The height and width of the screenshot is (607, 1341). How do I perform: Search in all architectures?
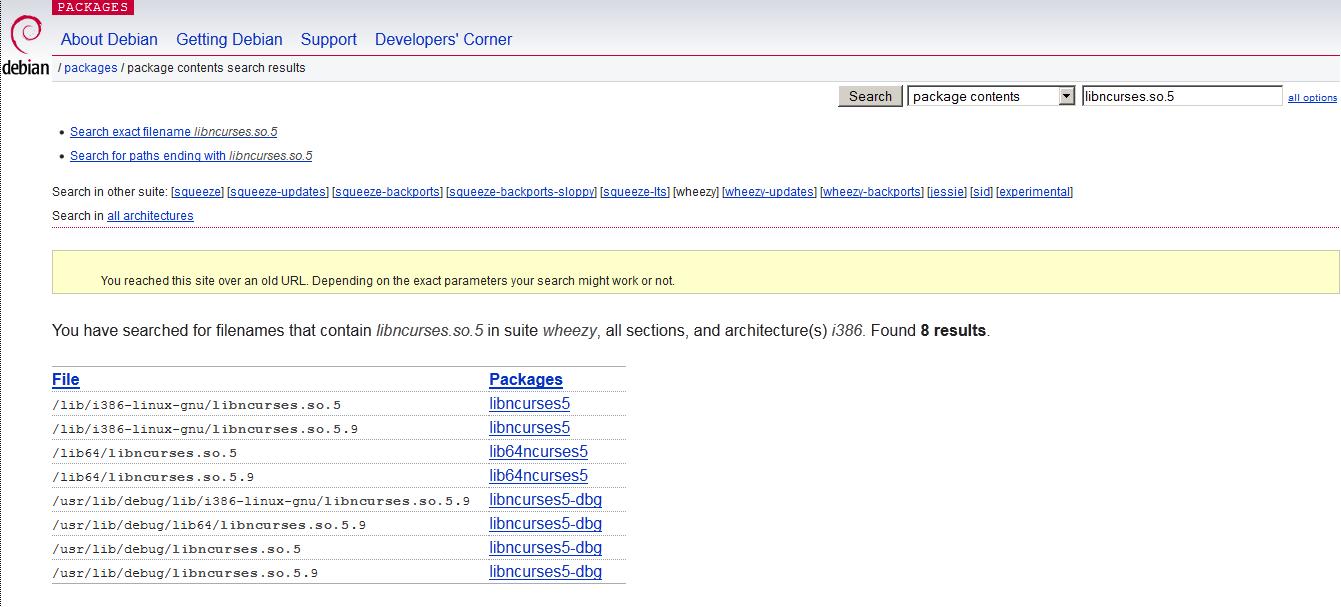151,216
